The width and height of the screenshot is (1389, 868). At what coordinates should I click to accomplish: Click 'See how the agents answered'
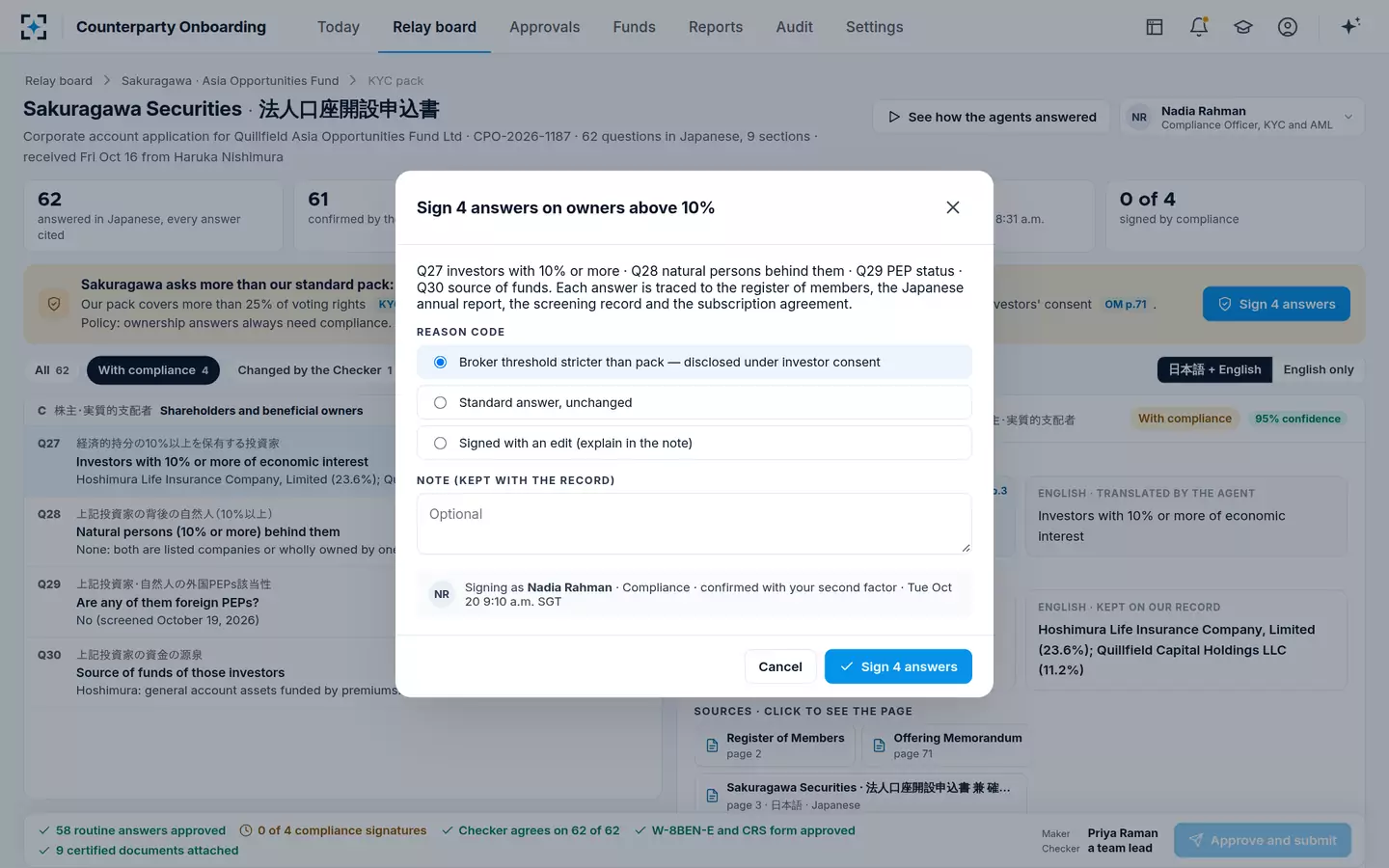click(x=992, y=117)
